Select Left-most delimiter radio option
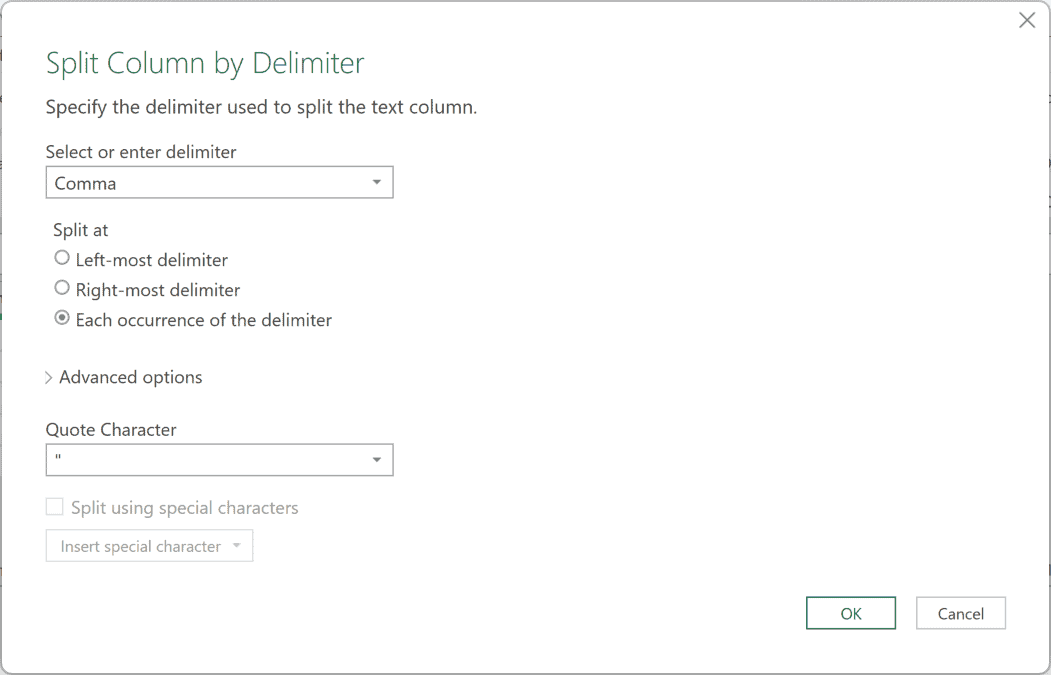Screen dimensions: 1051x675 tap(62, 258)
